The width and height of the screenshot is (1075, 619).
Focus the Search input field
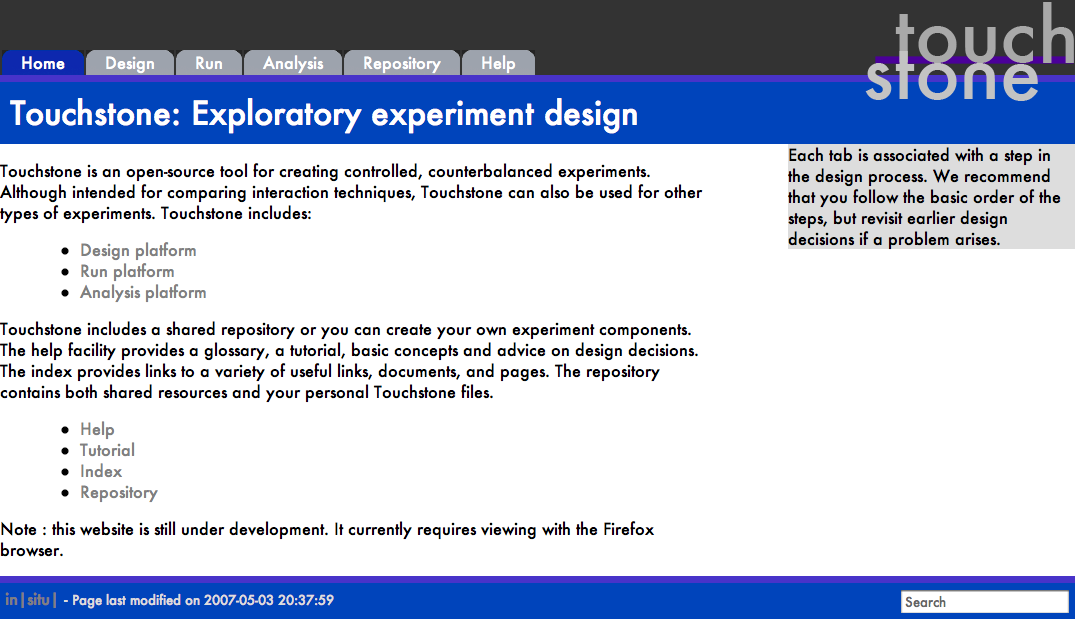tap(984, 602)
